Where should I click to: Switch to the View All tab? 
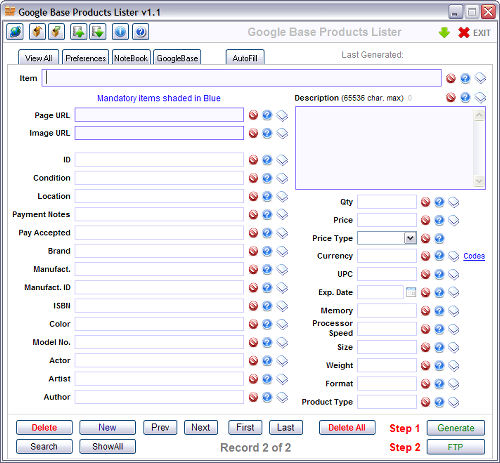pyautogui.click(x=38, y=58)
